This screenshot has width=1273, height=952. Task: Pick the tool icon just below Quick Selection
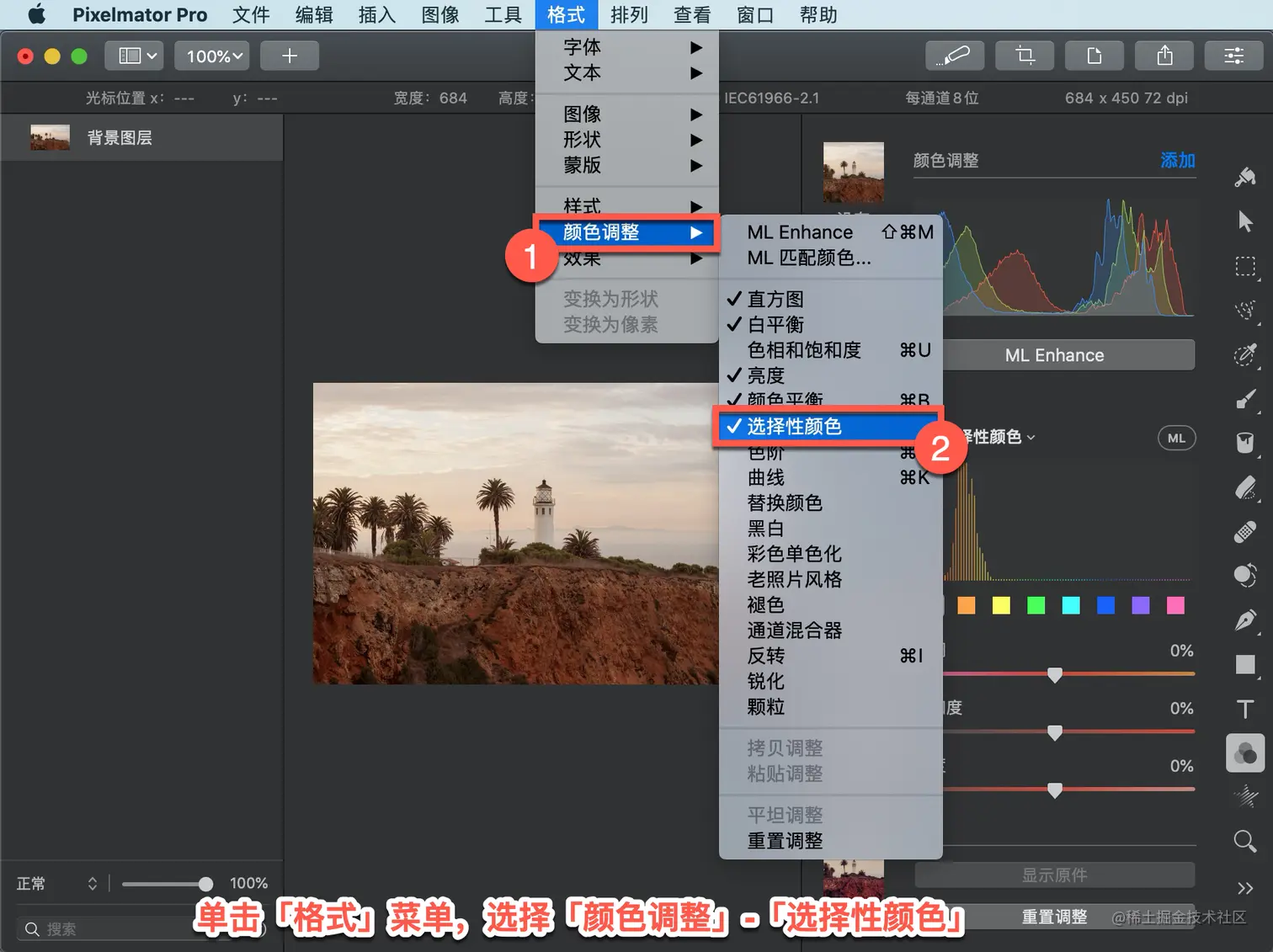coord(1245,354)
